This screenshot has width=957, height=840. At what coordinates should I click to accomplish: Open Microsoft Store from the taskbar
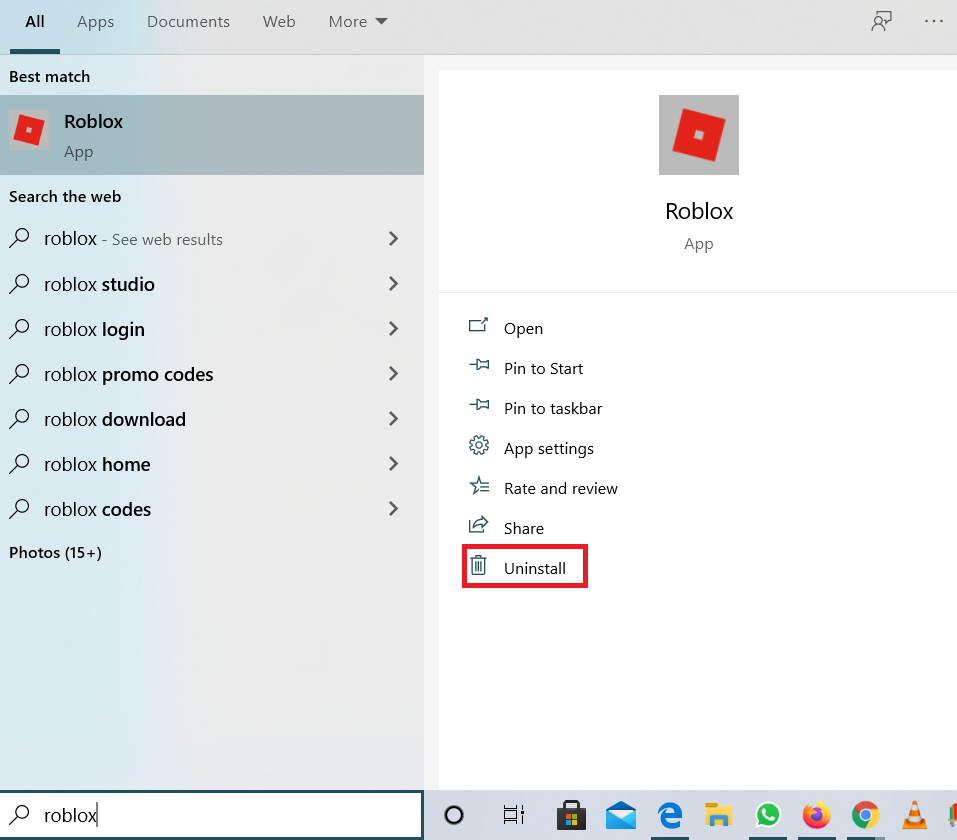coord(571,815)
